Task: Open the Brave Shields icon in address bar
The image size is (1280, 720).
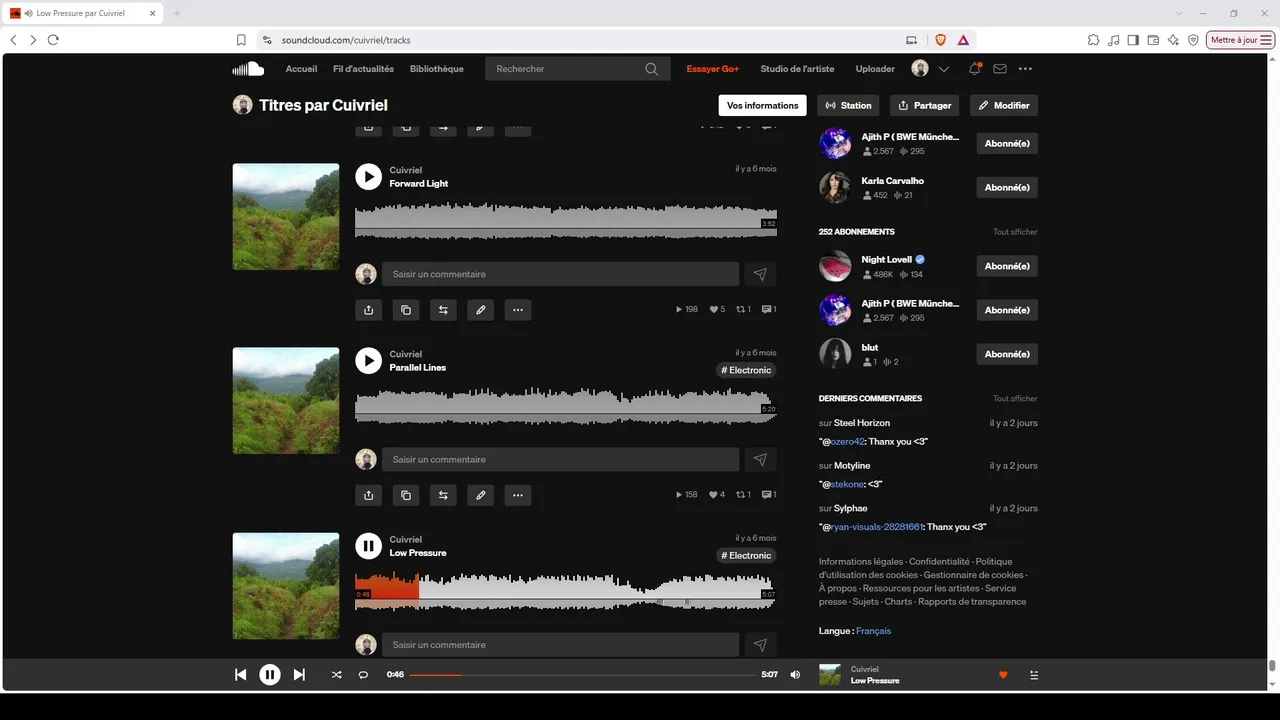Action: 940,40
